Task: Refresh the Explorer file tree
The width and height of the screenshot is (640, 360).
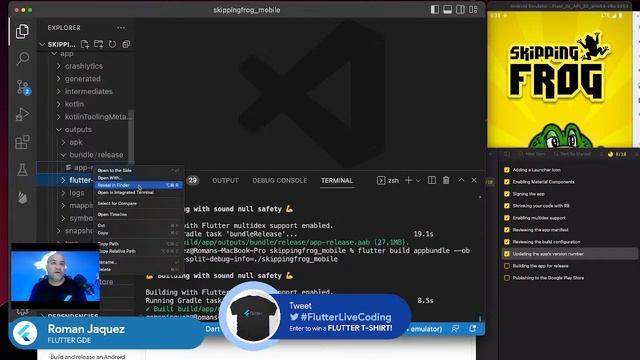Action: (112, 44)
